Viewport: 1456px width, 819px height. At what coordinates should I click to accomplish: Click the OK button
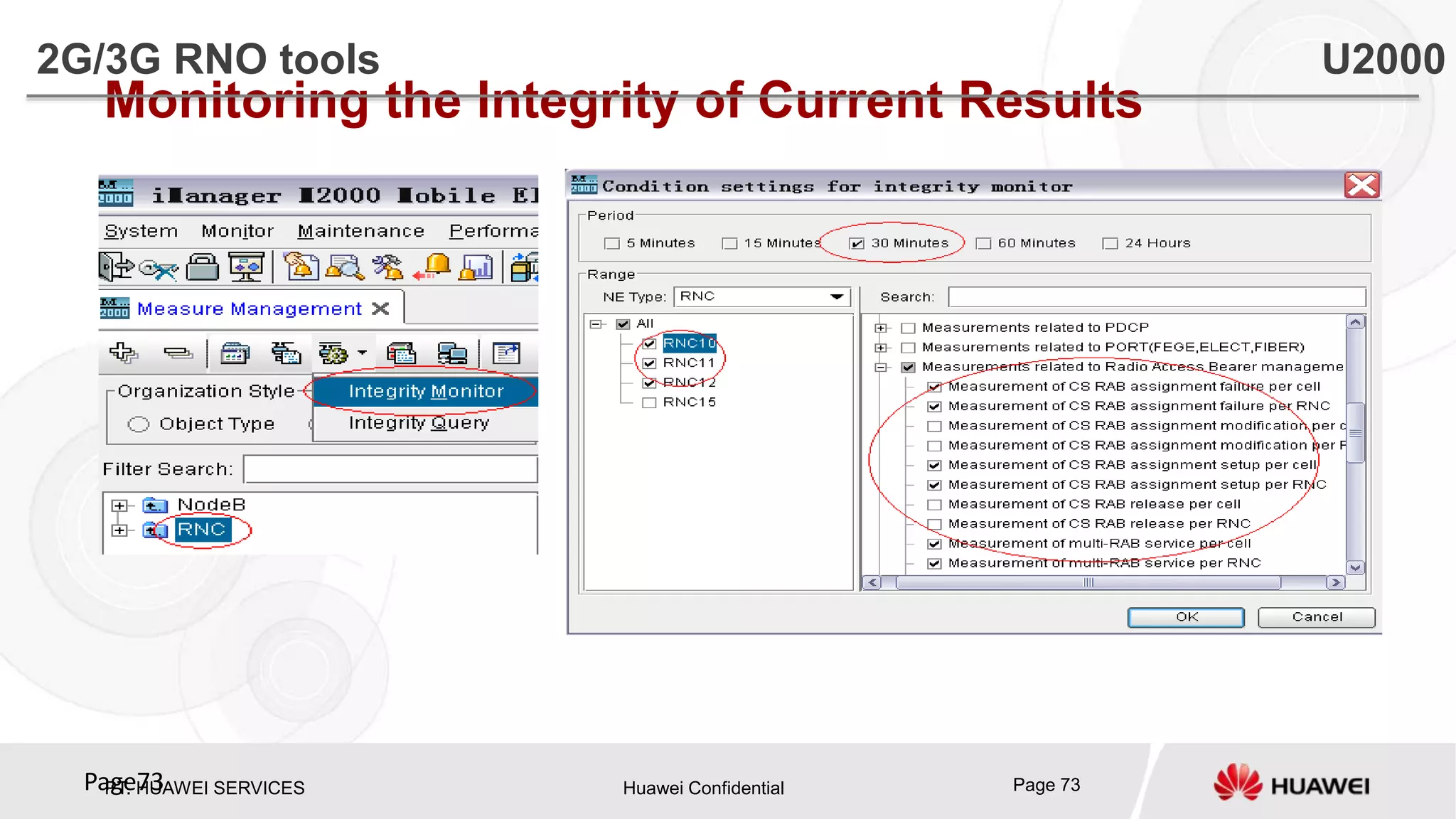coord(1186,617)
